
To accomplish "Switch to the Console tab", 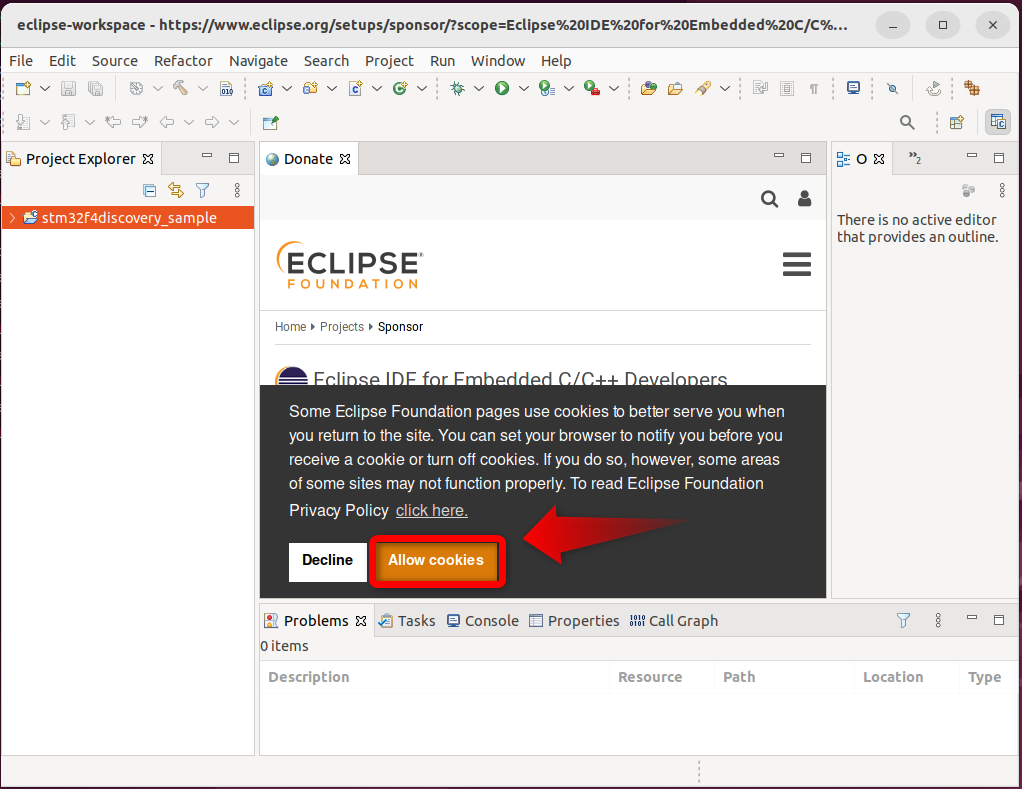I will coord(483,620).
